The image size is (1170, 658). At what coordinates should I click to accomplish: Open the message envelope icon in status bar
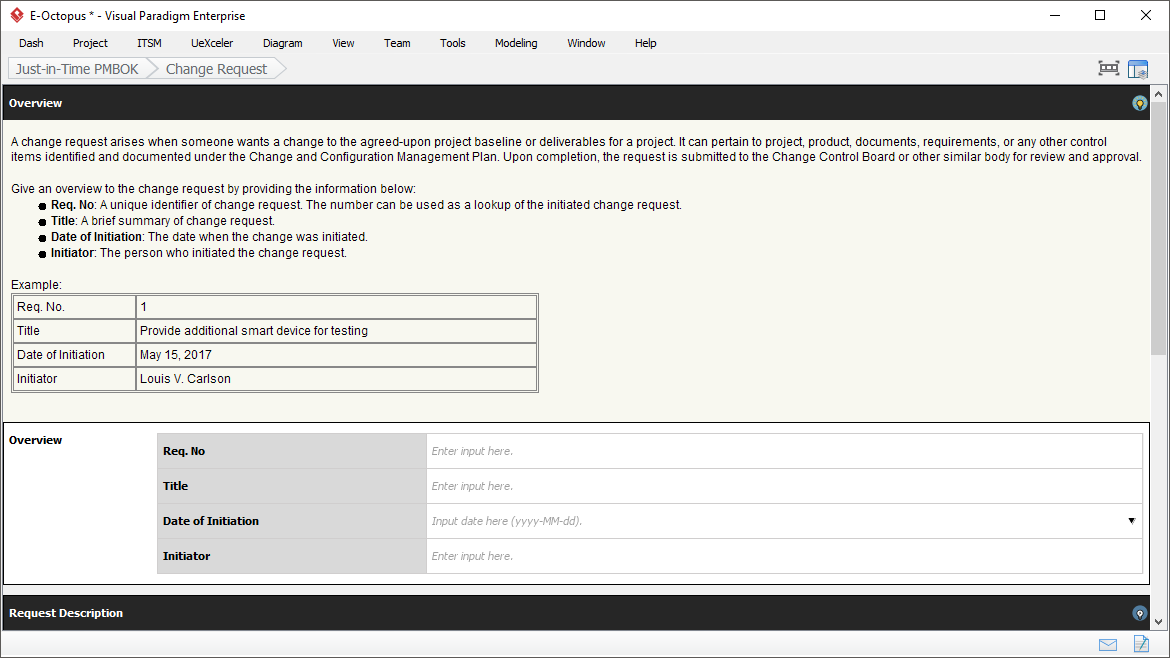1108,644
